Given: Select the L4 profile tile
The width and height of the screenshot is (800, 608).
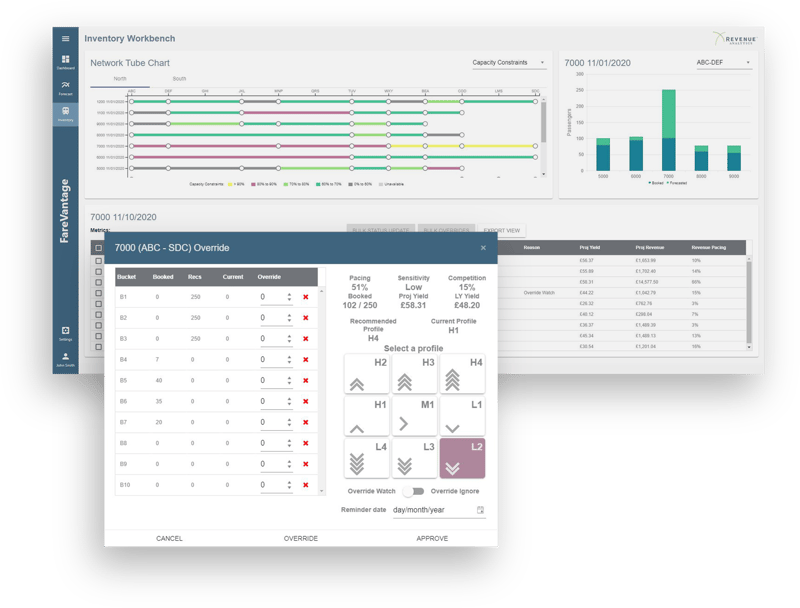Looking at the screenshot, I should point(367,459).
